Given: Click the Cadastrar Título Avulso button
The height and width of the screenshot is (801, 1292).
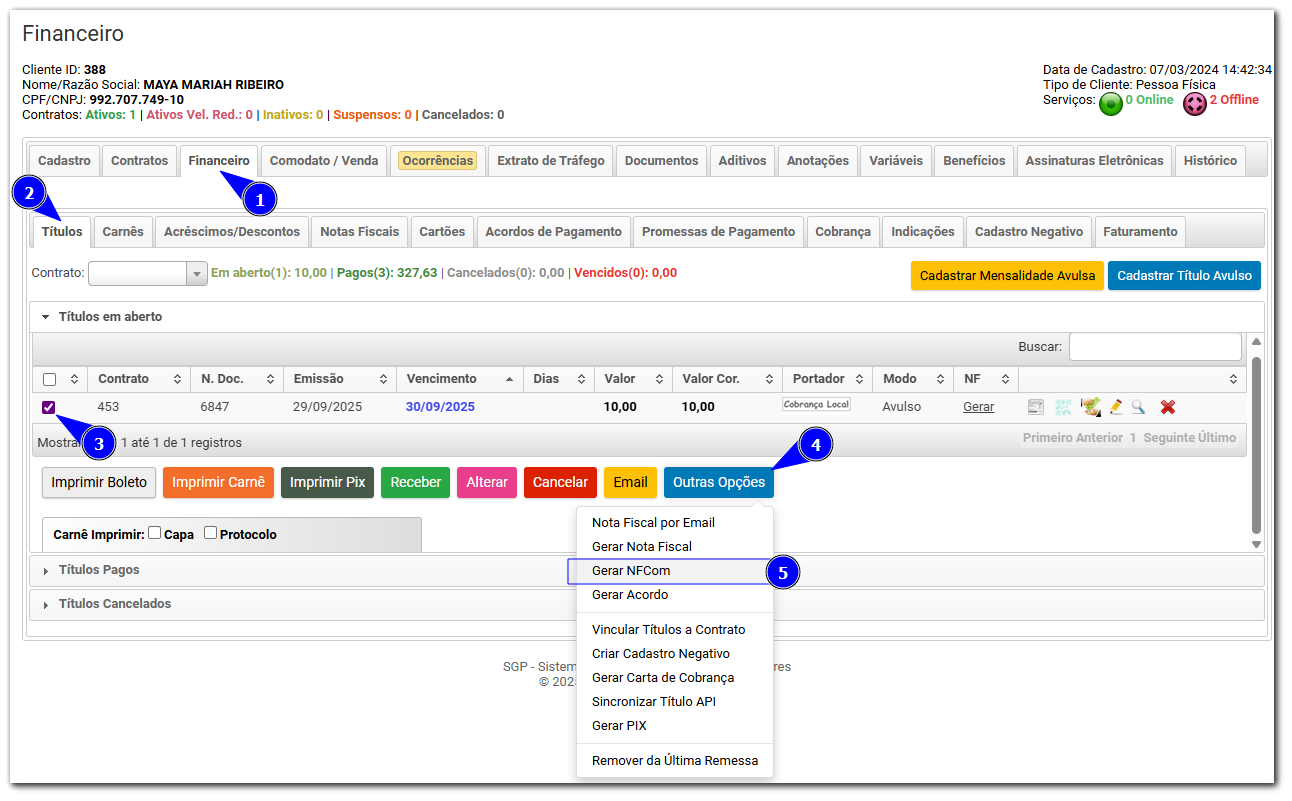Looking at the screenshot, I should pyautogui.click(x=1184, y=275).
